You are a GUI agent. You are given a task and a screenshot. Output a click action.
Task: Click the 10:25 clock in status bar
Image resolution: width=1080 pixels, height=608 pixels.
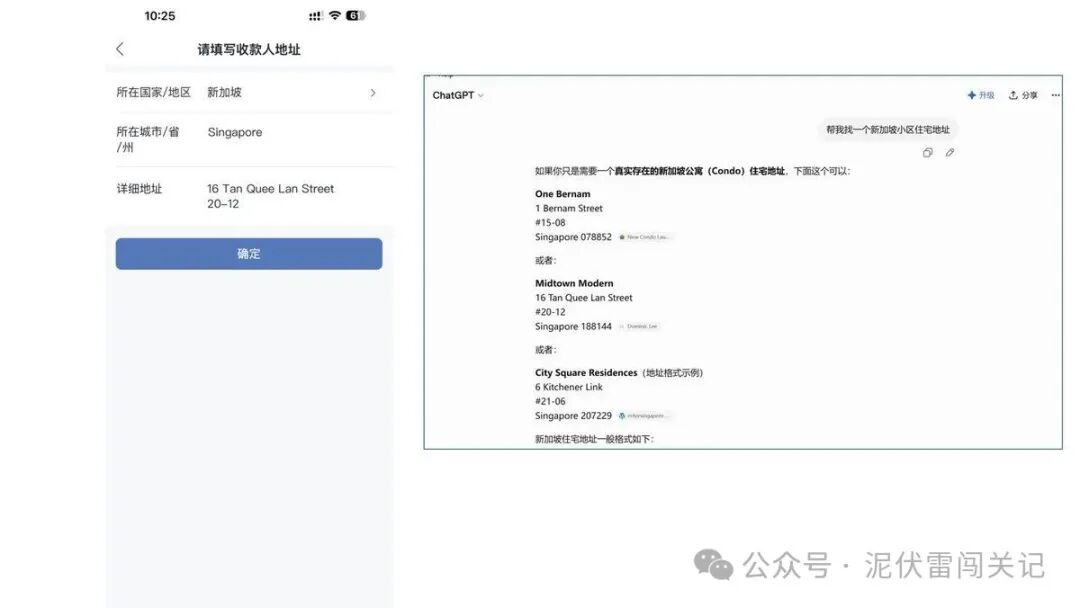(x=160, y=16)
